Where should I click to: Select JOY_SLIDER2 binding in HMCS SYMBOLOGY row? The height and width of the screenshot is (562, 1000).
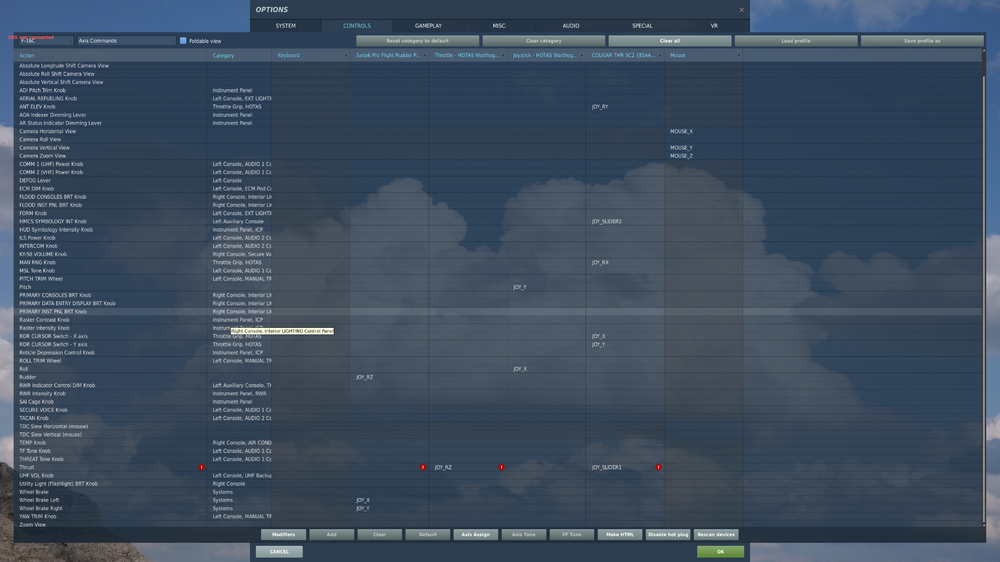tap(607, 221)
